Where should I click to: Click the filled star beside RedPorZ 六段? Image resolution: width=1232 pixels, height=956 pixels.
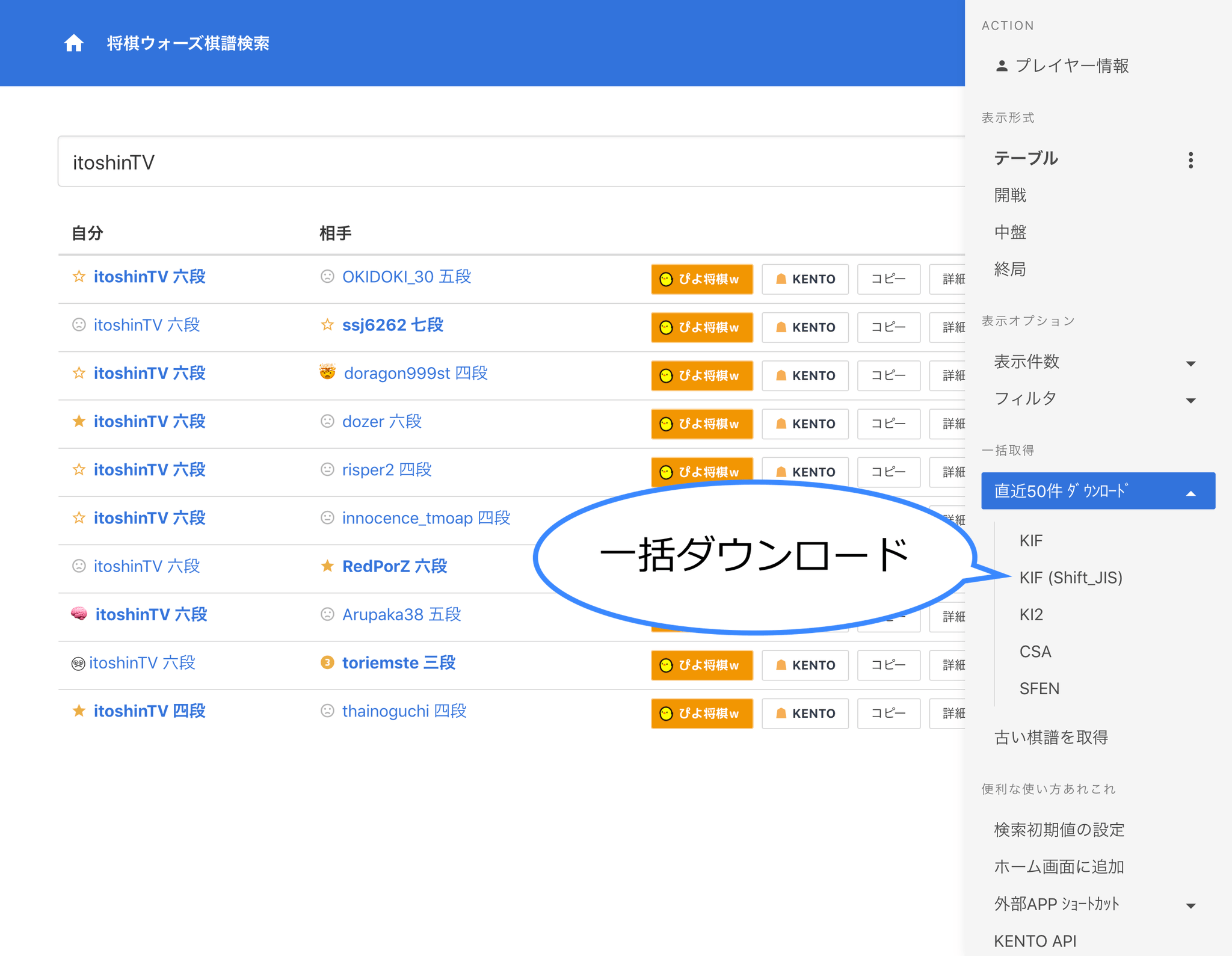click(327, 566)
